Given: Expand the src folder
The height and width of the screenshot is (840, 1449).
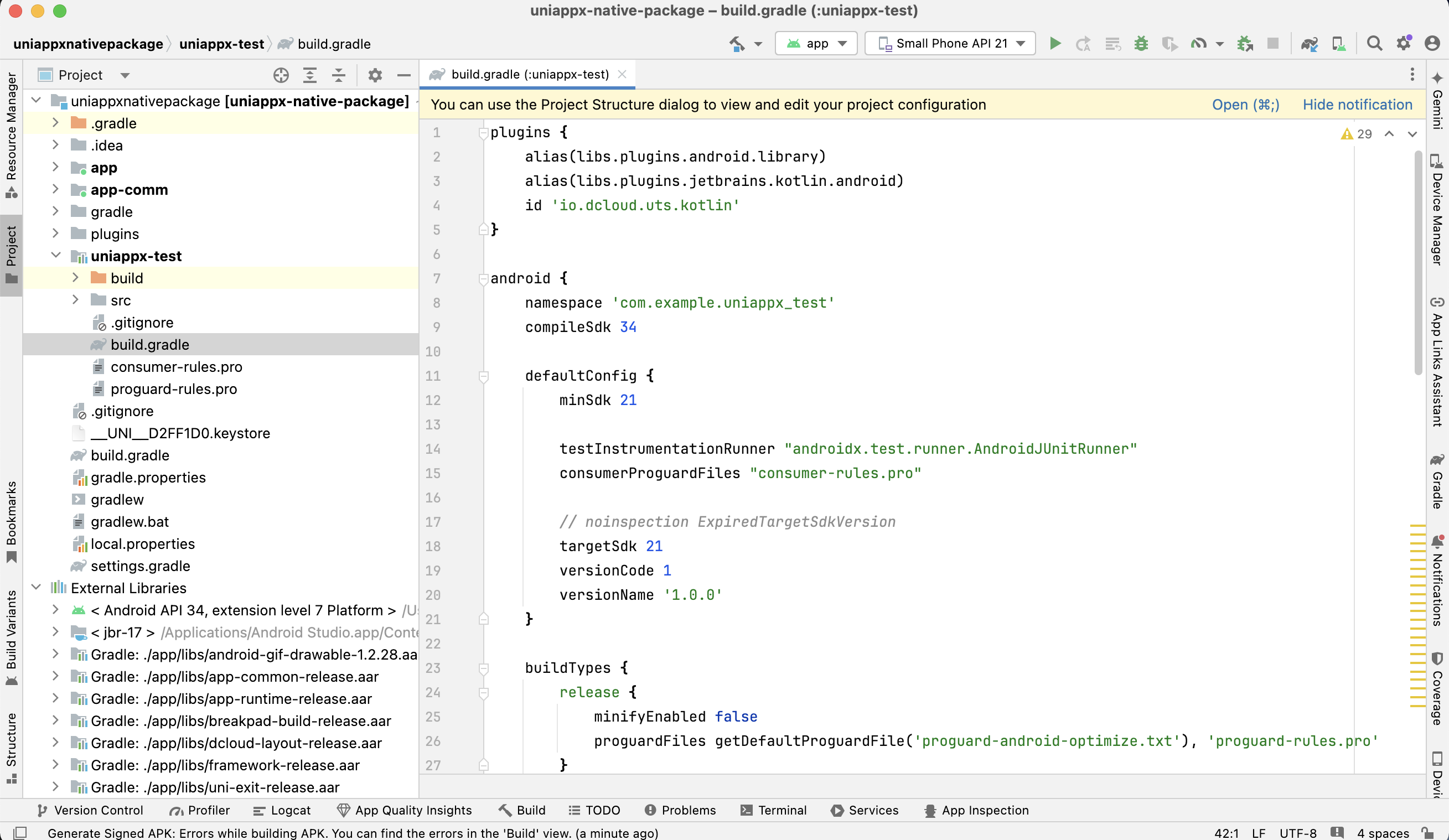Looking at the screenshot, I should coord(75,300).
